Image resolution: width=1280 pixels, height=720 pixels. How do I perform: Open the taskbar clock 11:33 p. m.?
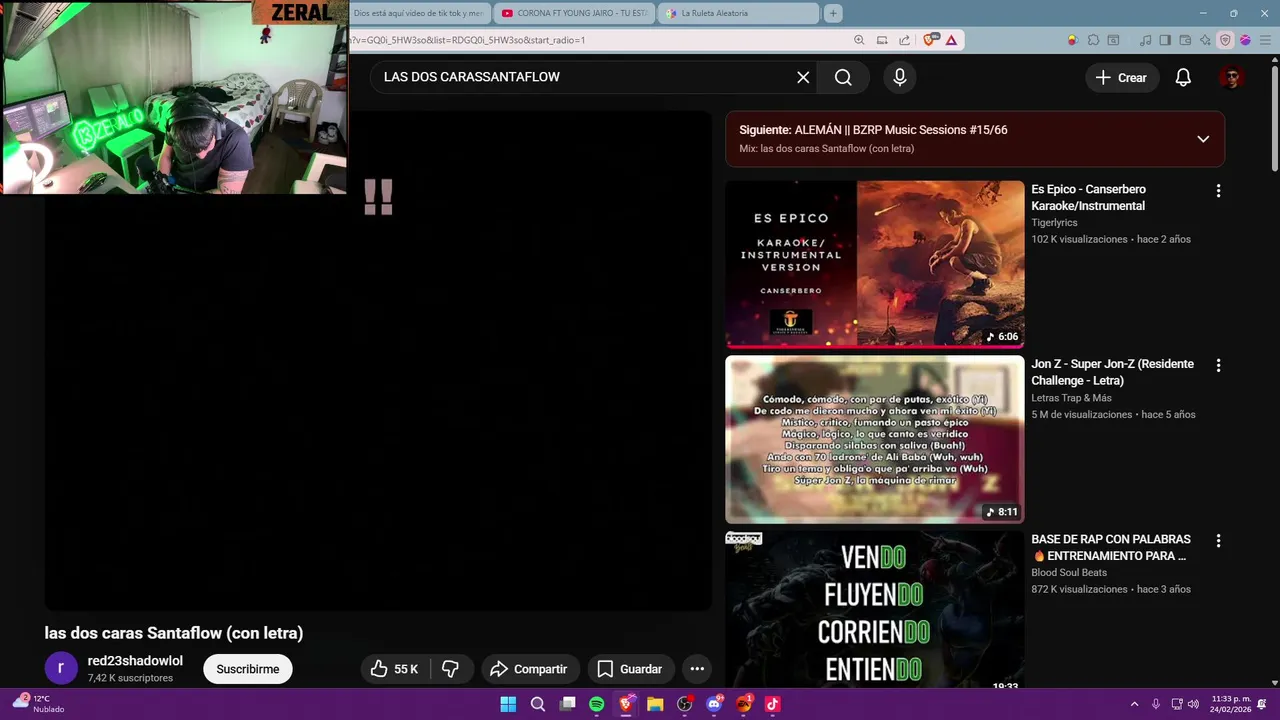click(1231, 704)
